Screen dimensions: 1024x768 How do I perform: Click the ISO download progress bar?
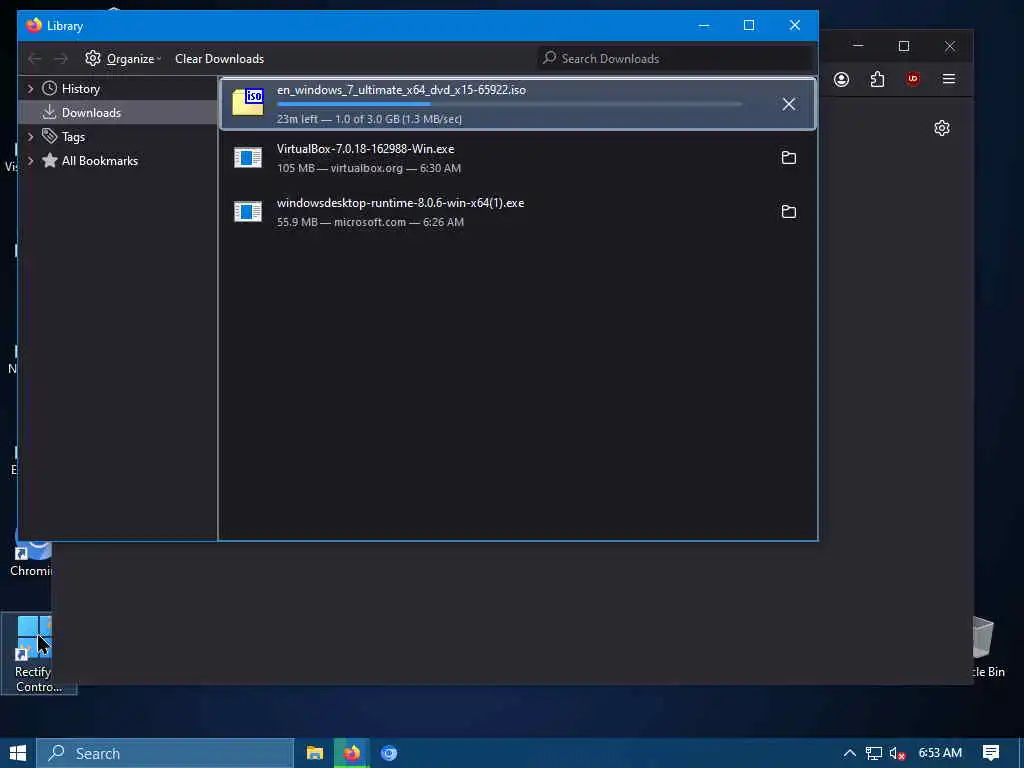(509, 104)
